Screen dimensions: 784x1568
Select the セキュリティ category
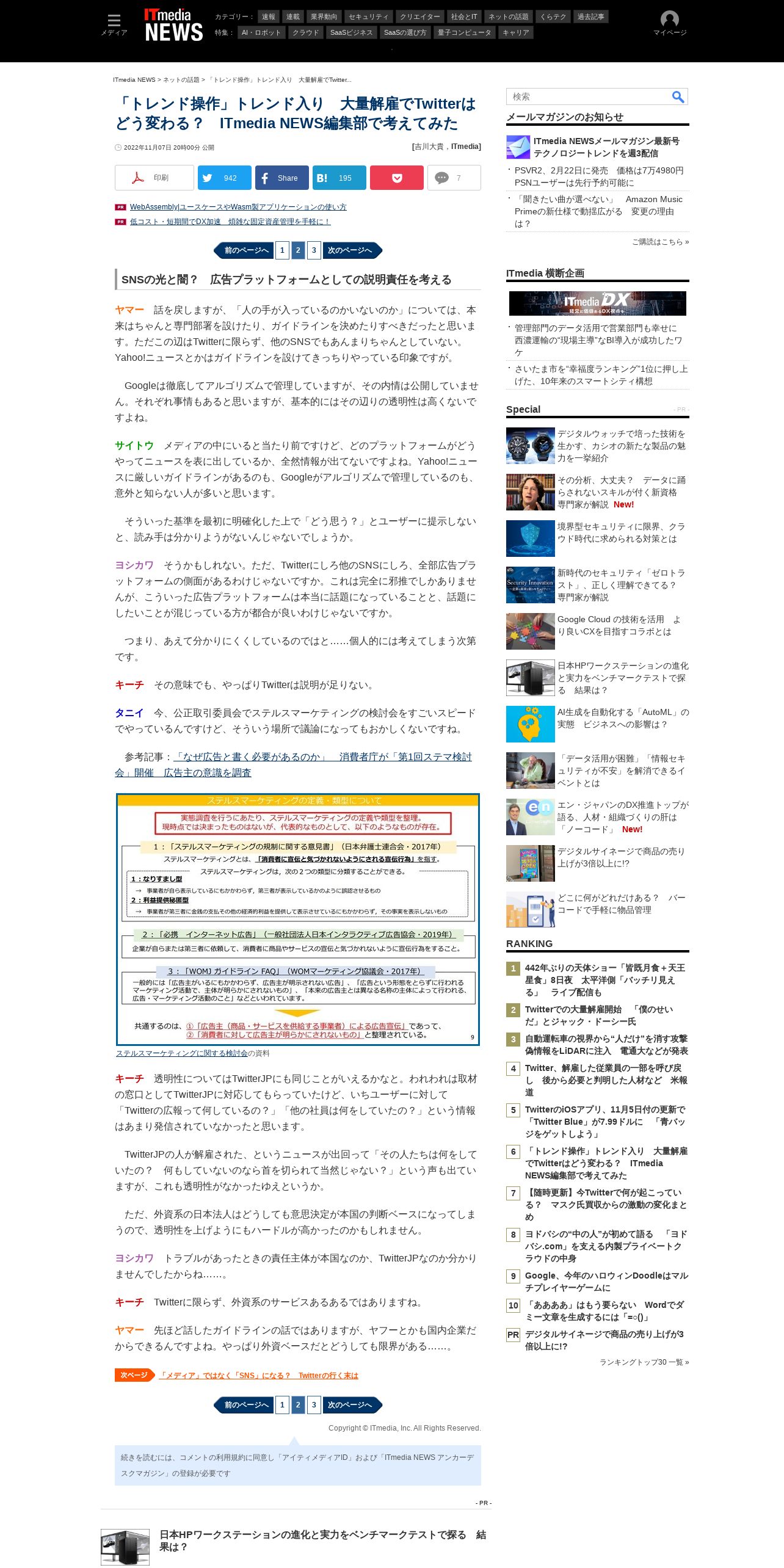tap(369, 16)
